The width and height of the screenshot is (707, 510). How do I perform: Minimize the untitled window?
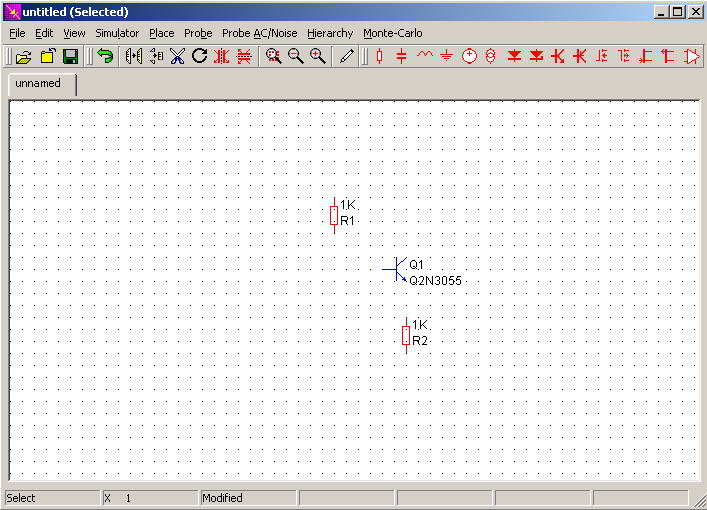[661, 12]
